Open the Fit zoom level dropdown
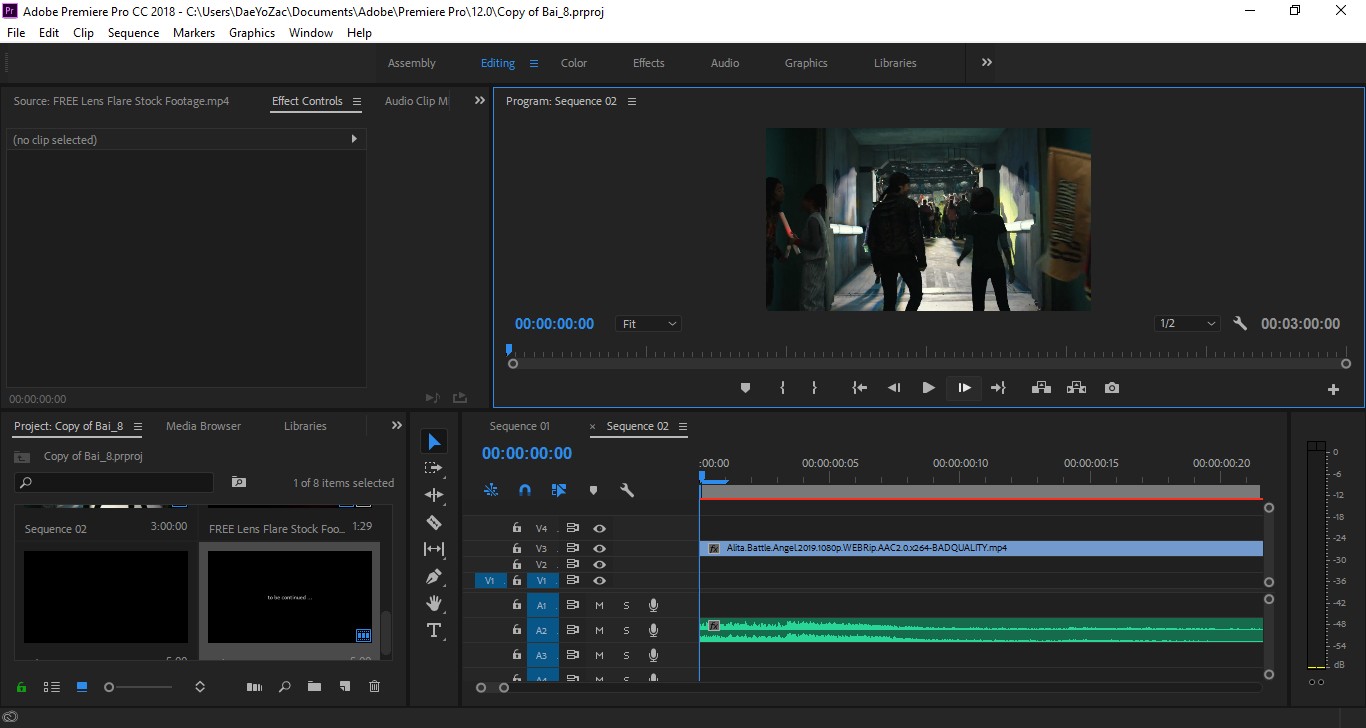This screenshot has width=1366, height=728. point(648,324)
